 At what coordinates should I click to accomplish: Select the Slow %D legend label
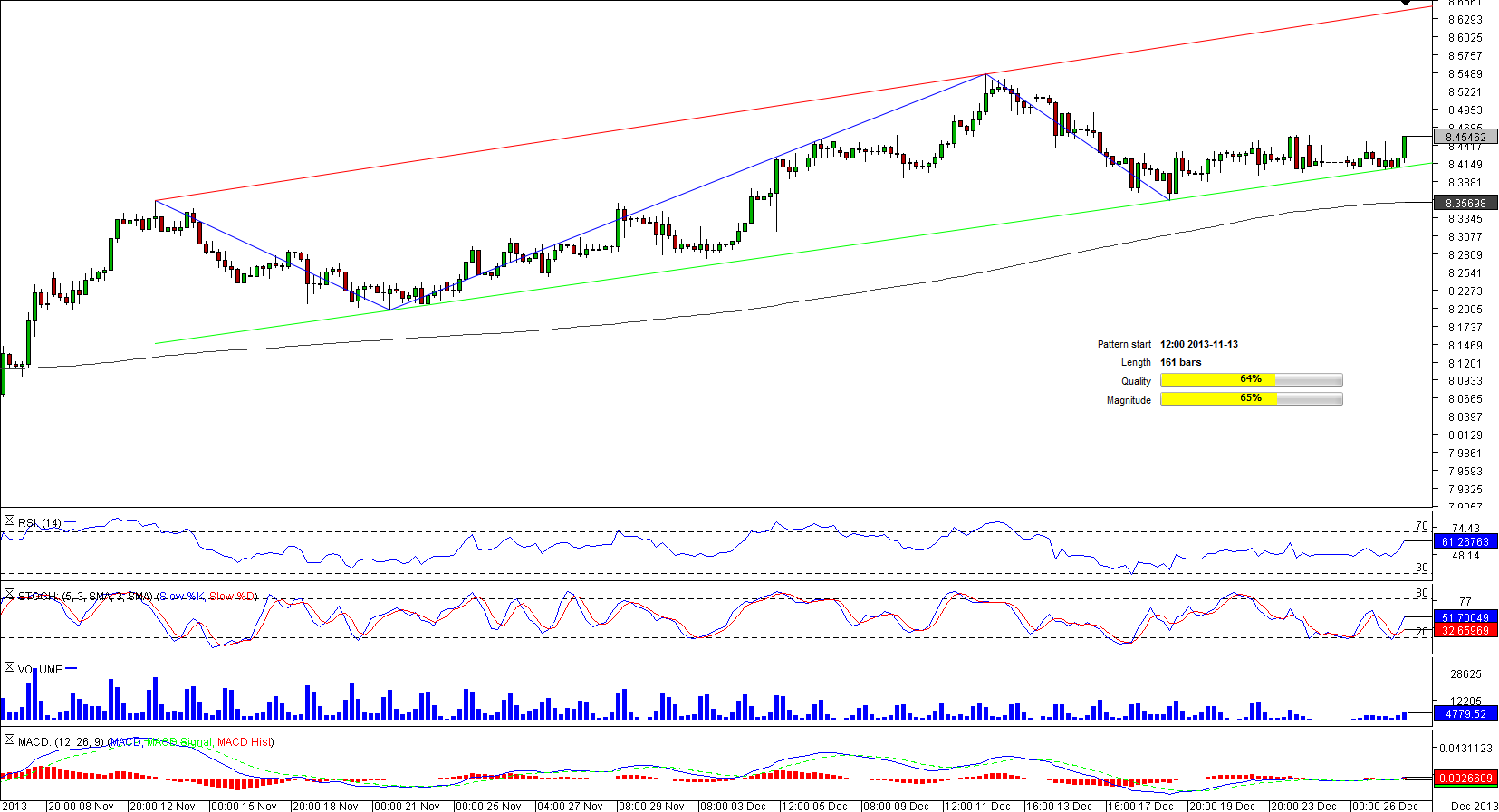coord(232,597)
